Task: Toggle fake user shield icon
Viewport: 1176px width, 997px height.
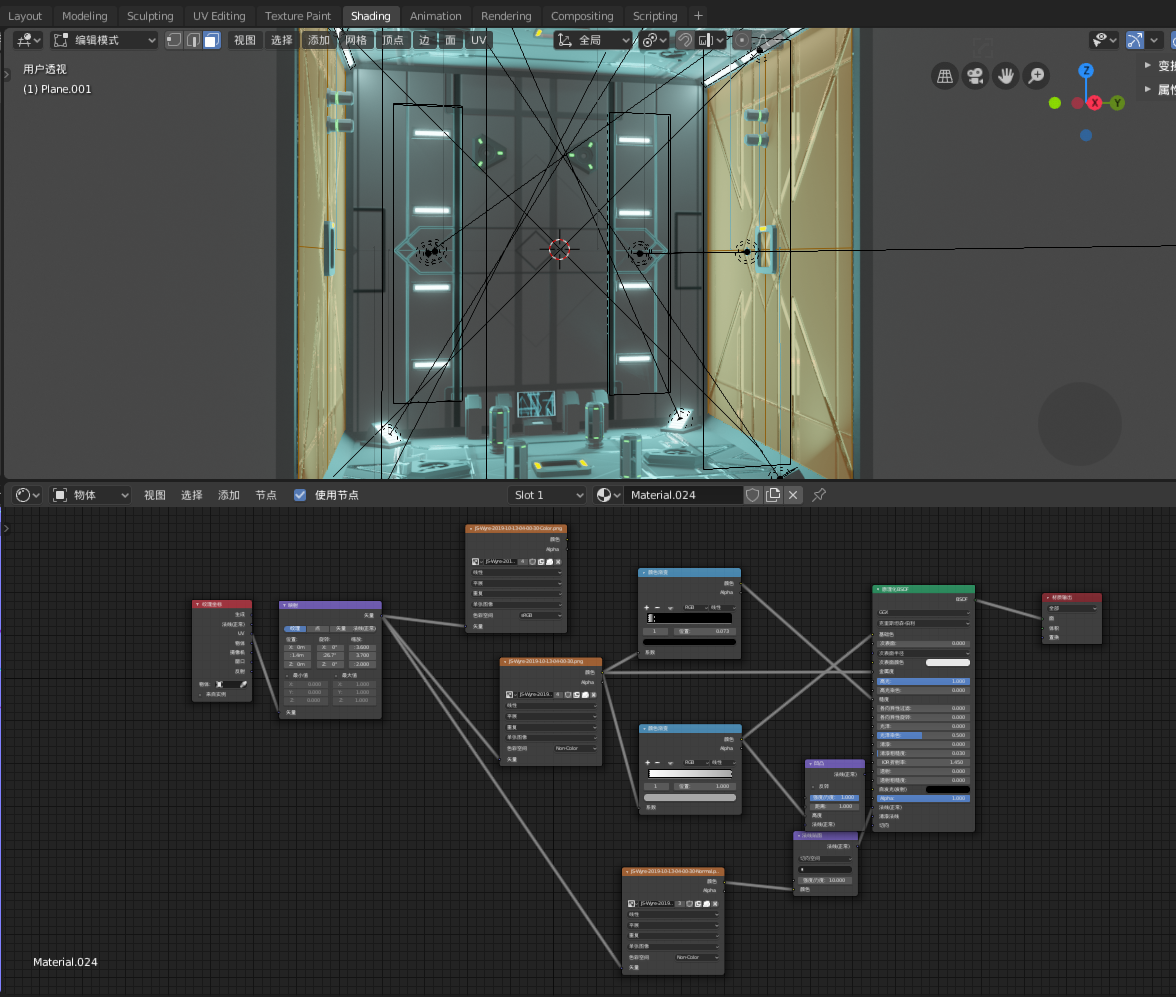Action: (752, 495)
